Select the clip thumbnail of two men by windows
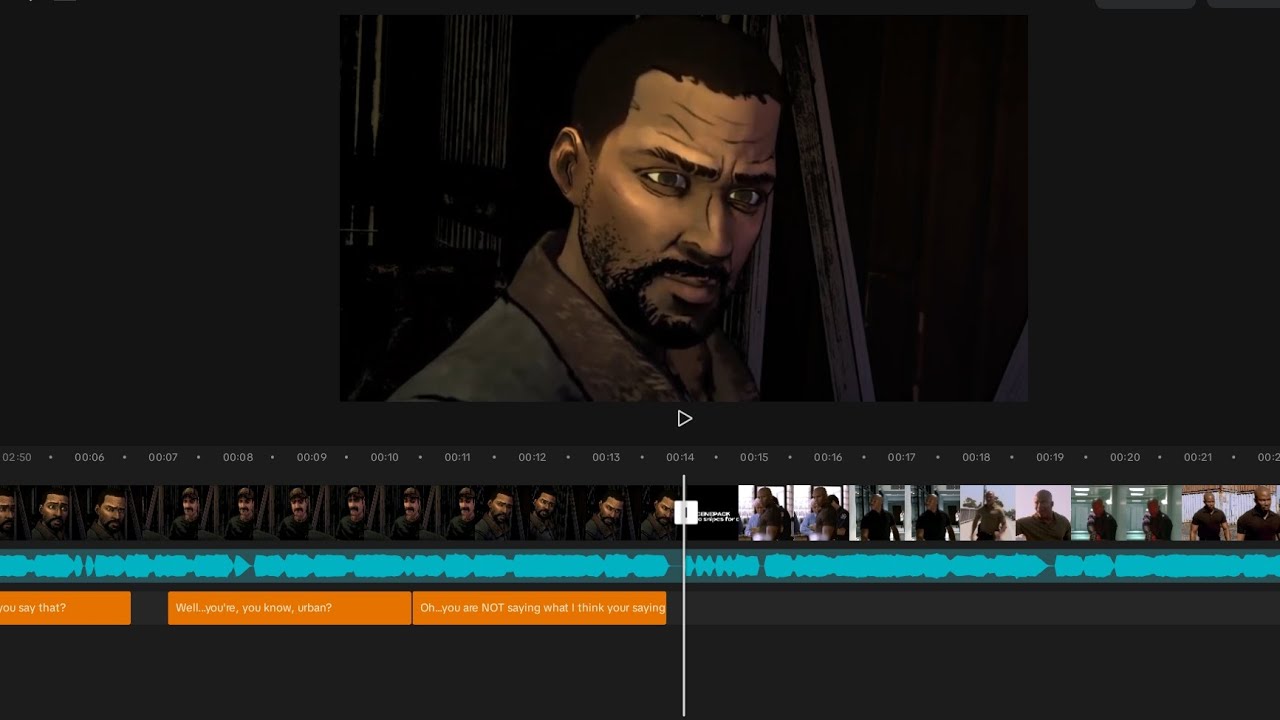 (x=794, y=513)
